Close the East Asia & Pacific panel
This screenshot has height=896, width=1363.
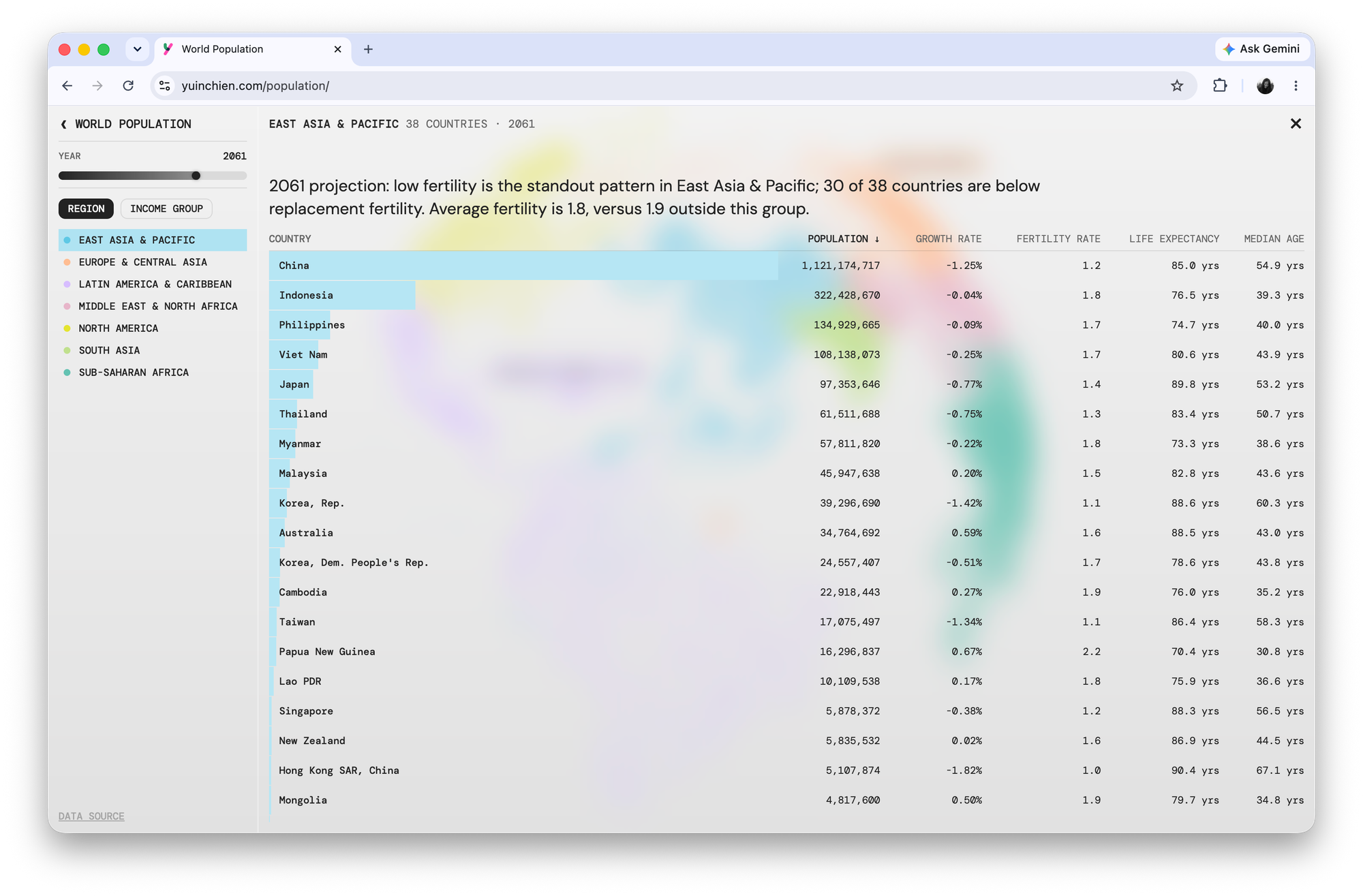pyautogui.click(x=1296, y=123)
